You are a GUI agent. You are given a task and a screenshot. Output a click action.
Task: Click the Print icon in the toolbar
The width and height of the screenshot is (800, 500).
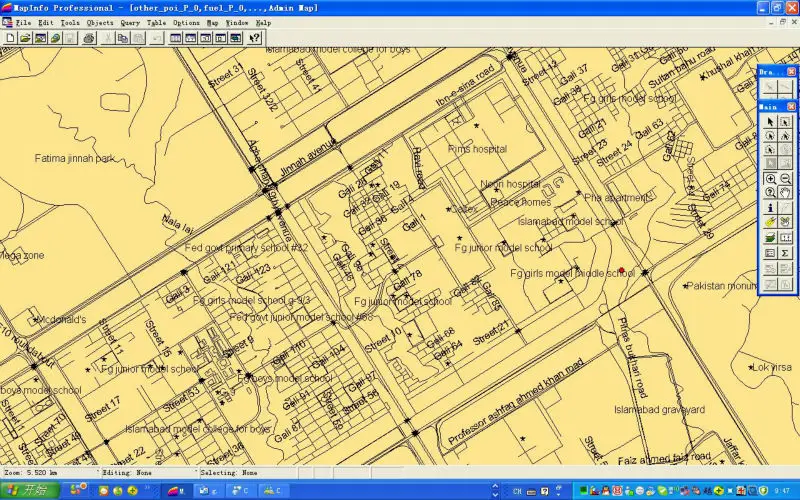coord(88,38)
